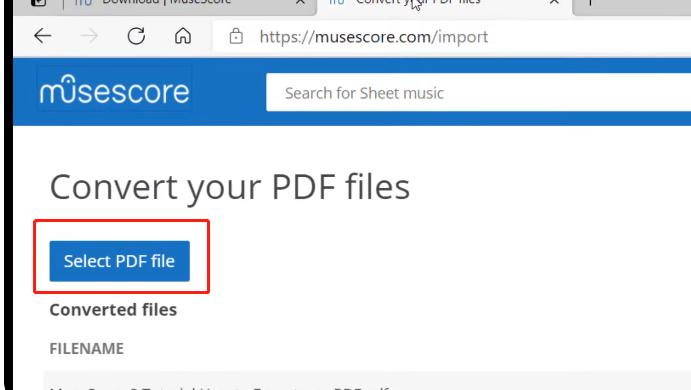Click the Converted files heading
Viewport: 691px width, 390px height.
coord(113,310)
